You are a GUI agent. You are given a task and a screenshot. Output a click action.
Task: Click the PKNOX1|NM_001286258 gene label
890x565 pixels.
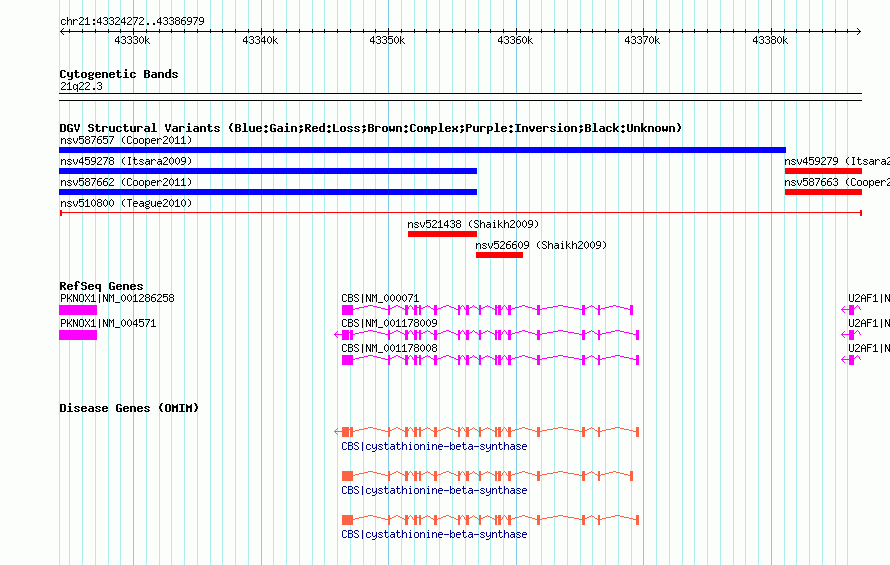[x=117, y=298]
